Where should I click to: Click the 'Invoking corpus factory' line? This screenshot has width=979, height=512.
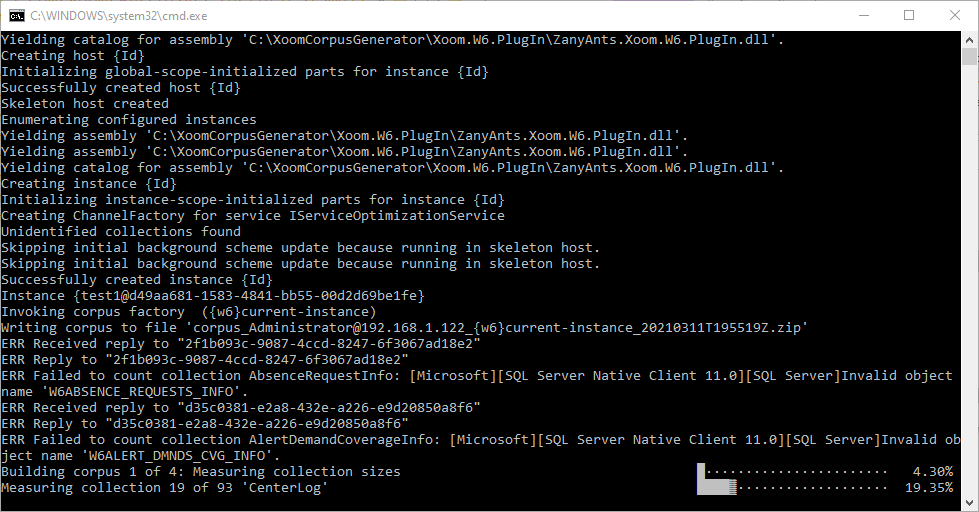(189, 312)
